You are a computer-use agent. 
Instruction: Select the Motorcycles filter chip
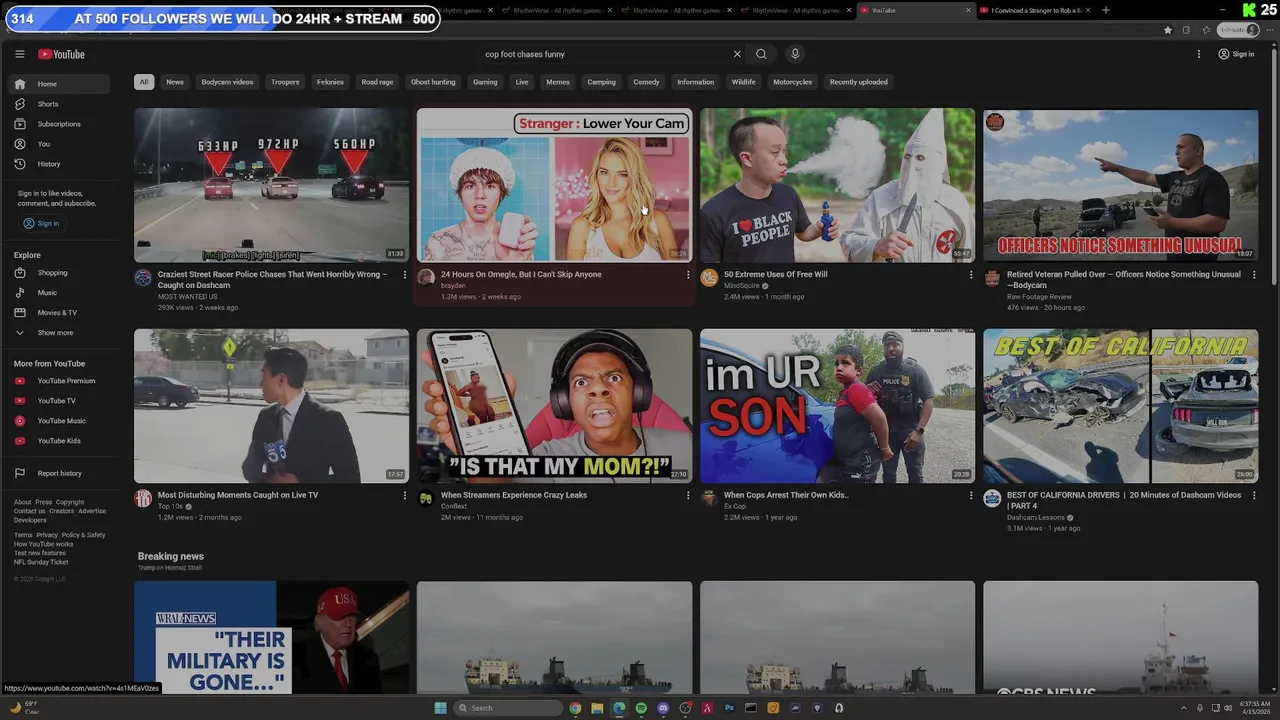coord(792,82)
